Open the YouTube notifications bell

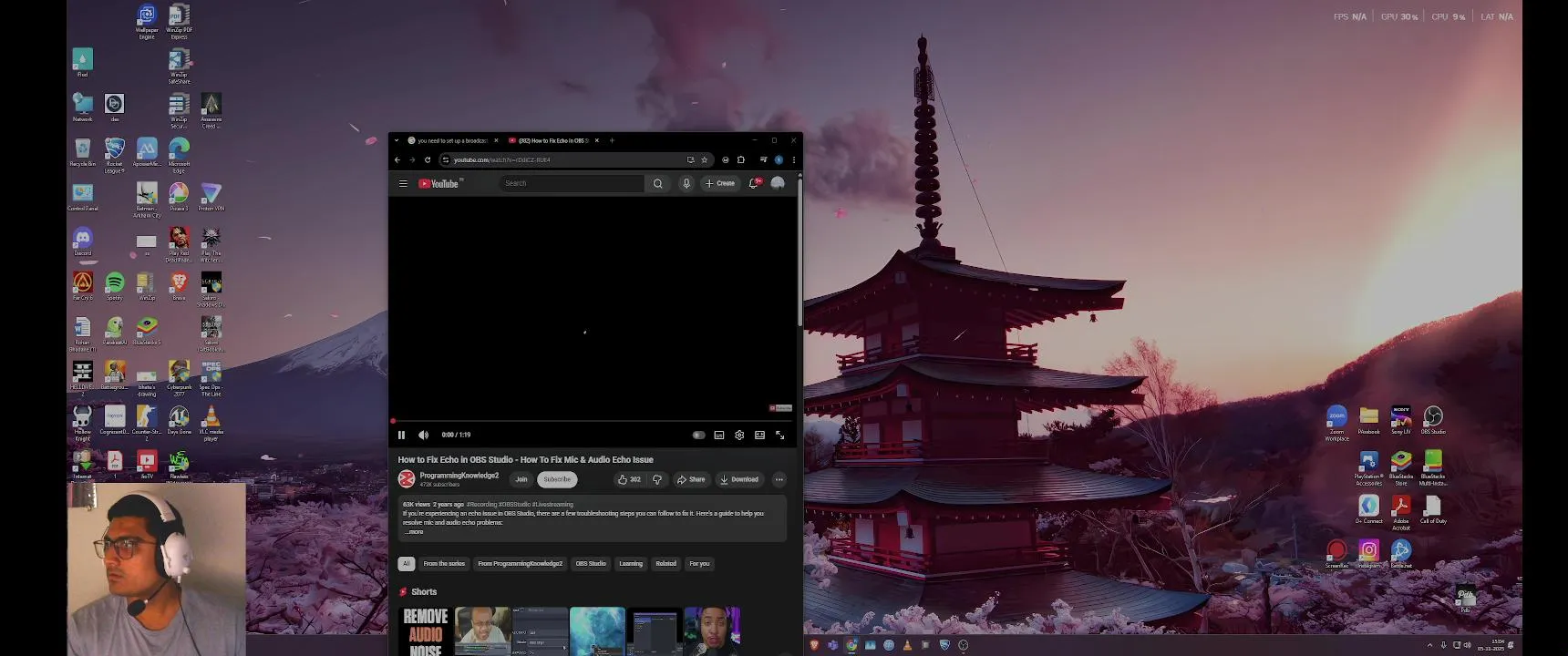[754, 183]
